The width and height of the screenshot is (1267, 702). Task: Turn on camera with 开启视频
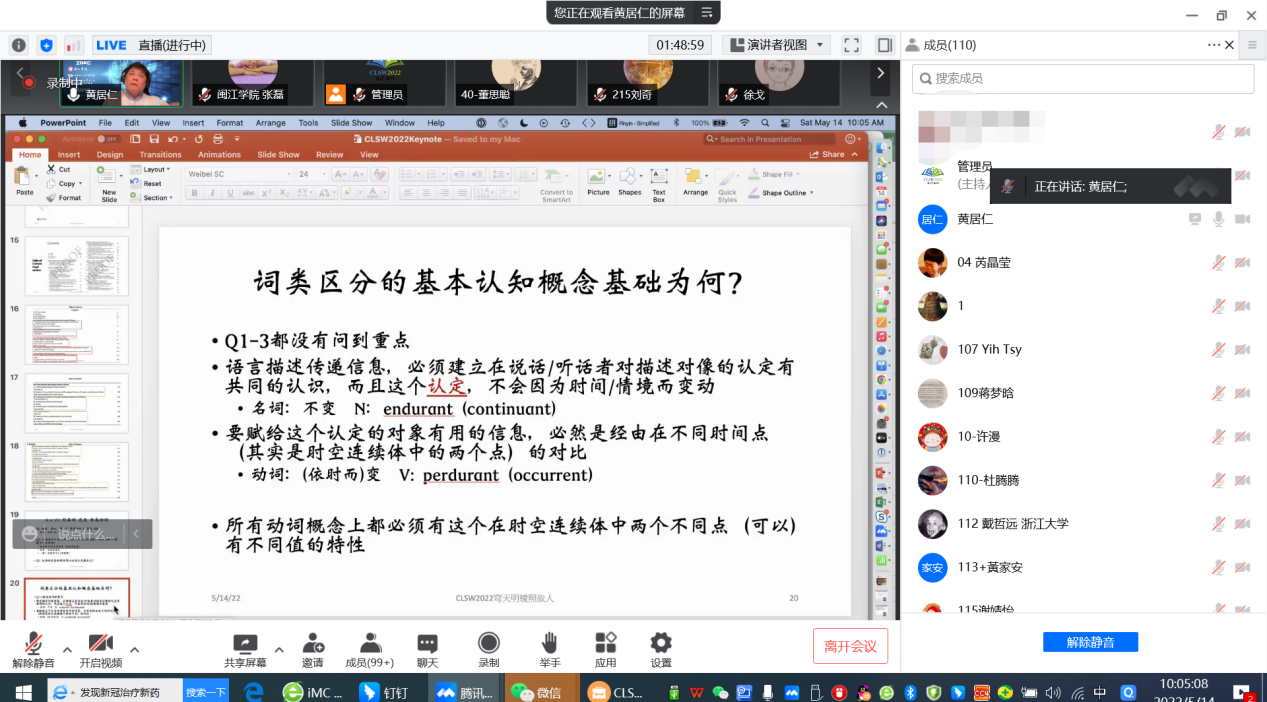tap(100, 649)
